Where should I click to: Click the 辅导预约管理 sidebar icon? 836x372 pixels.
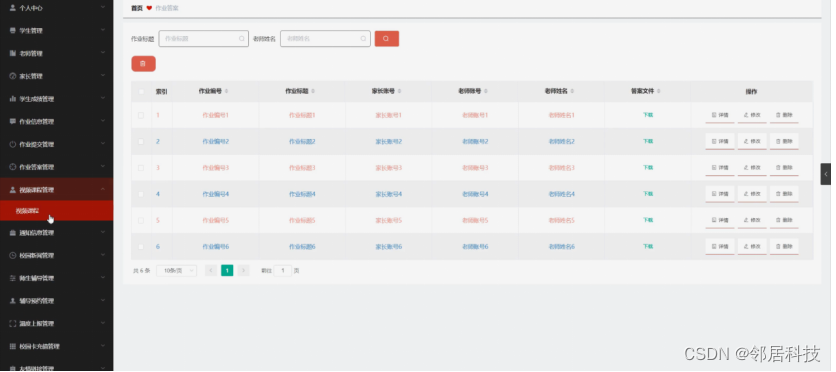point(13,301)
